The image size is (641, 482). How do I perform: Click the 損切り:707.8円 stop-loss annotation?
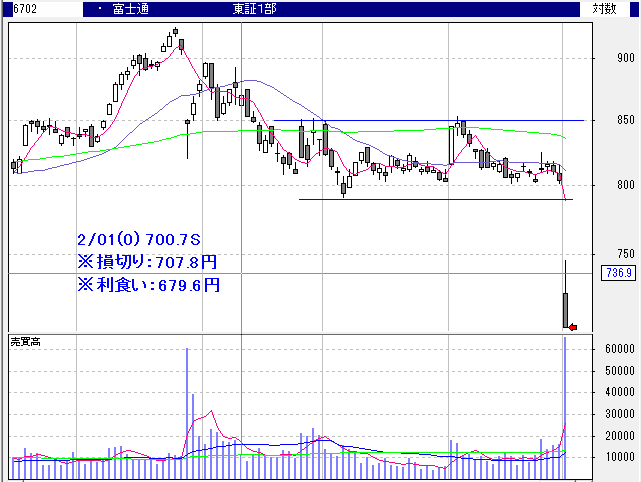pyautogui.click(x=147, y=262)
